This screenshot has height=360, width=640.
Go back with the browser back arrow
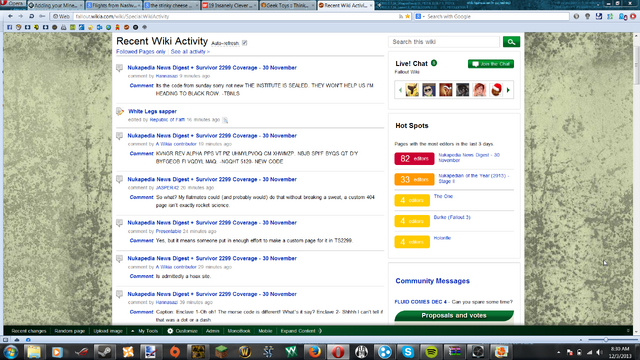click(x=10, y=16)
